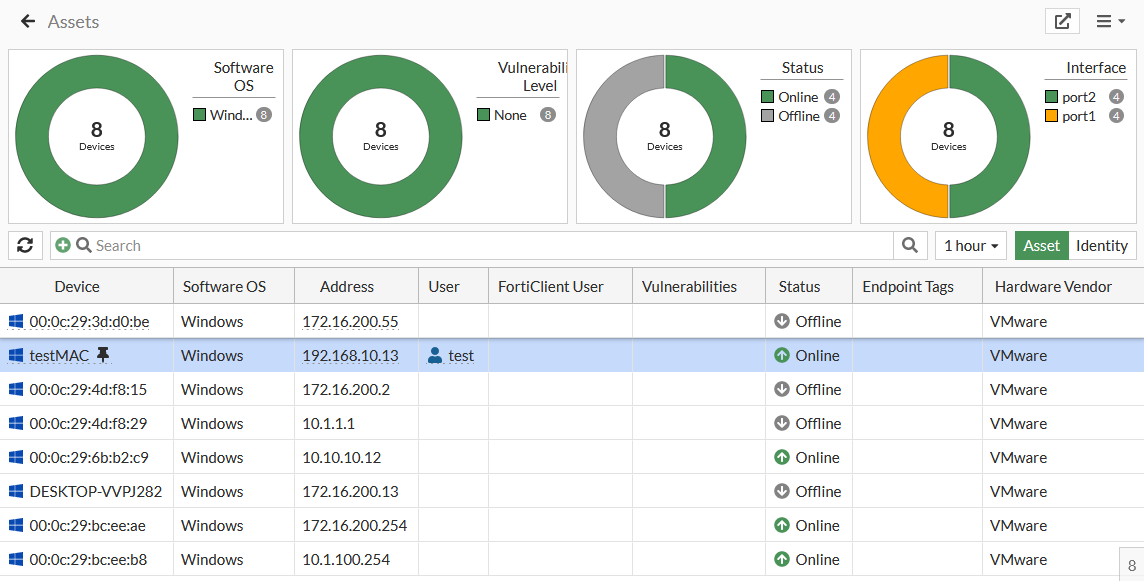Click the Device column header
The width and height of the screenshot is (1144, 581).
pos(78,286)
